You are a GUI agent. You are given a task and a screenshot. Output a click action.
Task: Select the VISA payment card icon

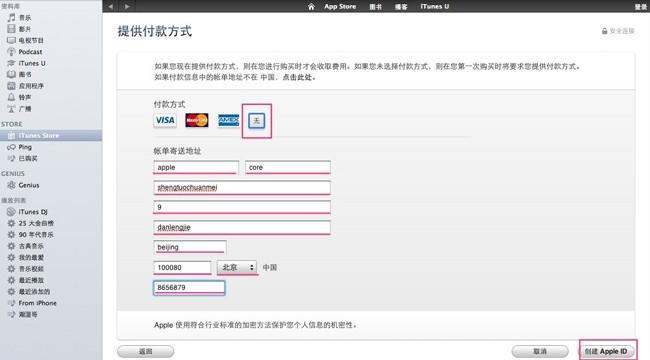coord(165,120)
